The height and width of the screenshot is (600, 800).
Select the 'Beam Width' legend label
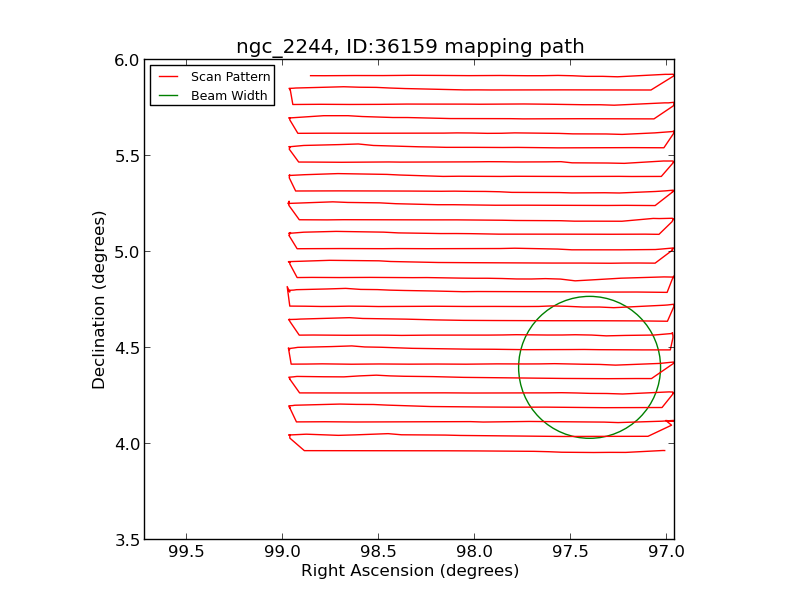click(x=229, y=96)
